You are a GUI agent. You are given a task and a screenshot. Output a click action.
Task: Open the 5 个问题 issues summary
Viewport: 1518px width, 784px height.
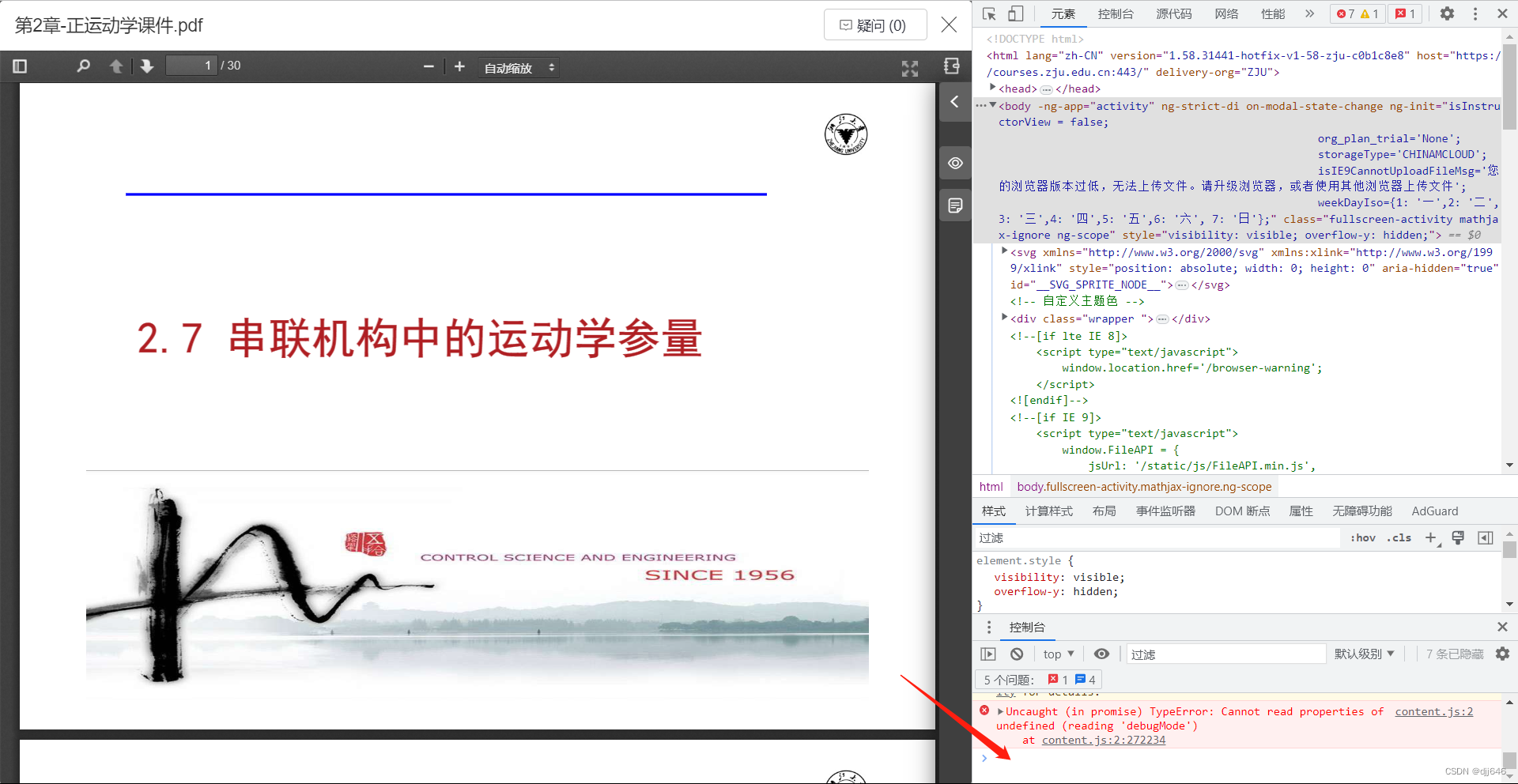point(1039,680)
